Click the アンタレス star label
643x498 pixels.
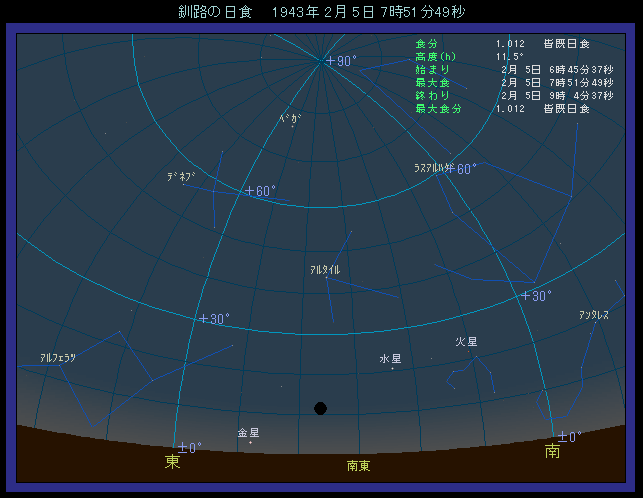point(594,315)
